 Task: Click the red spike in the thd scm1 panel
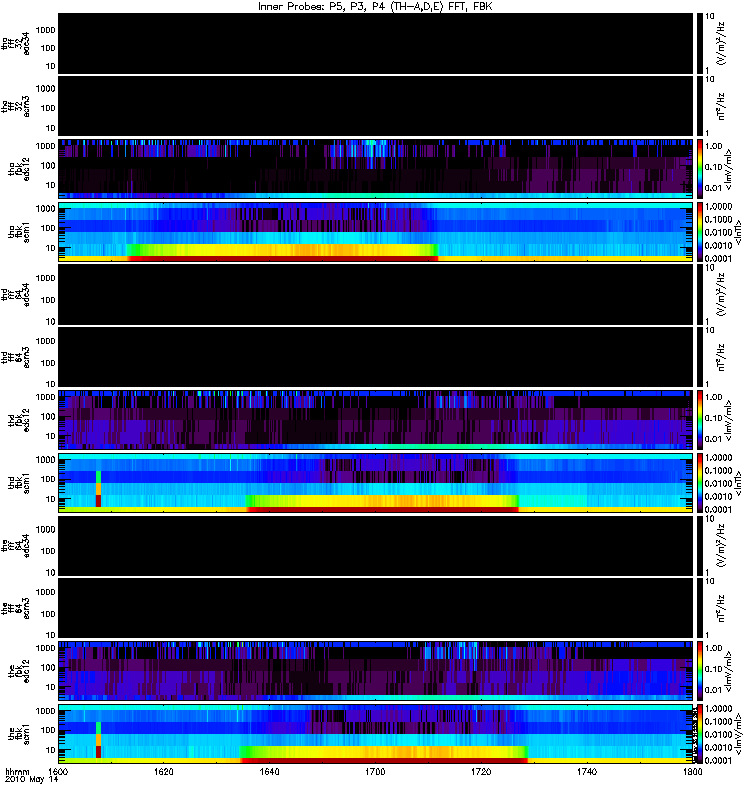[98, 501]
